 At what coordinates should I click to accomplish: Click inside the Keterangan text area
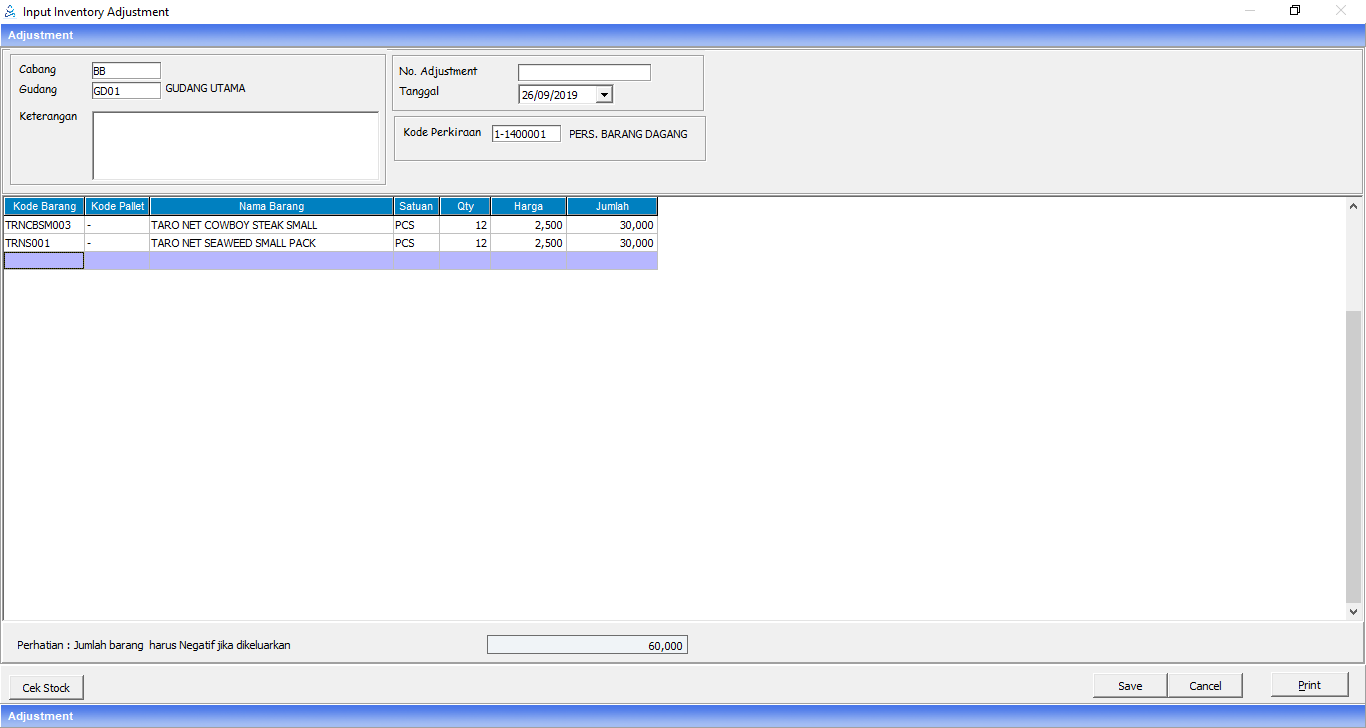pyautogui.click(x=235, y=145)
